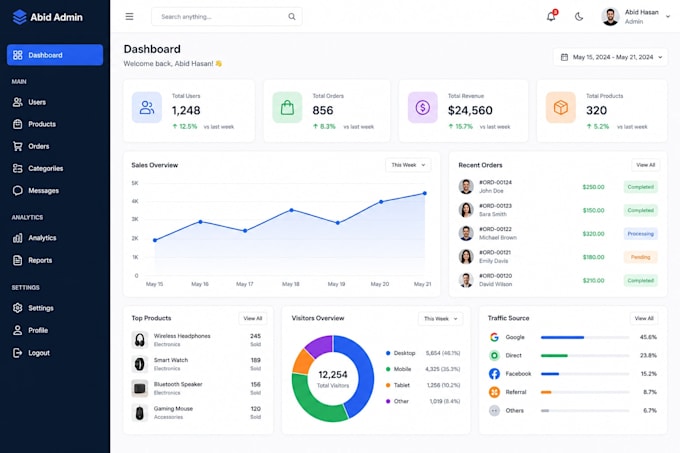Click John Doe's avatar in Recent Orders
Viewport: 680px width, 453px height.
466,186
